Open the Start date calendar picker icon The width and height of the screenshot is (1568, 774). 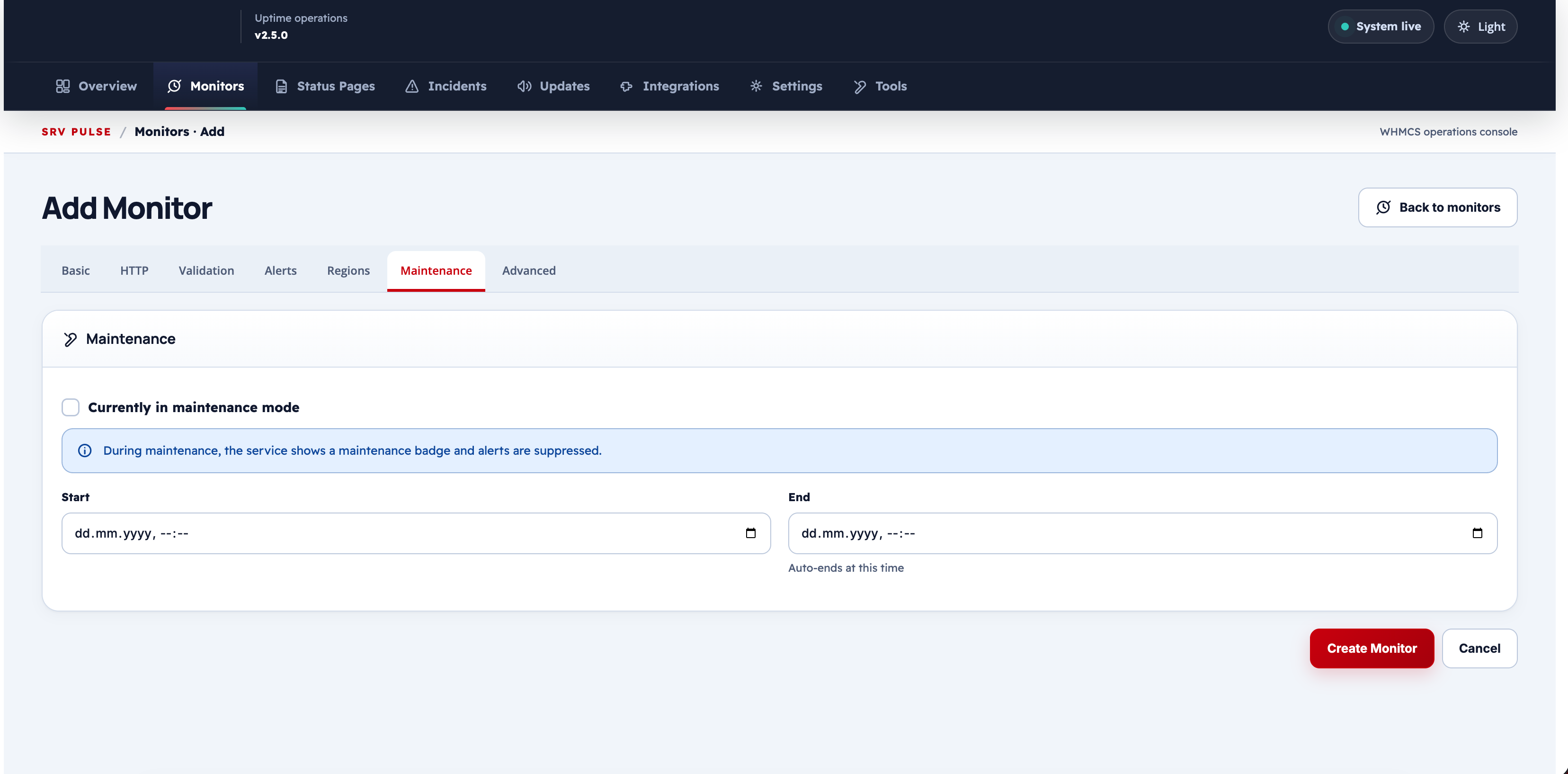(750, 533)
